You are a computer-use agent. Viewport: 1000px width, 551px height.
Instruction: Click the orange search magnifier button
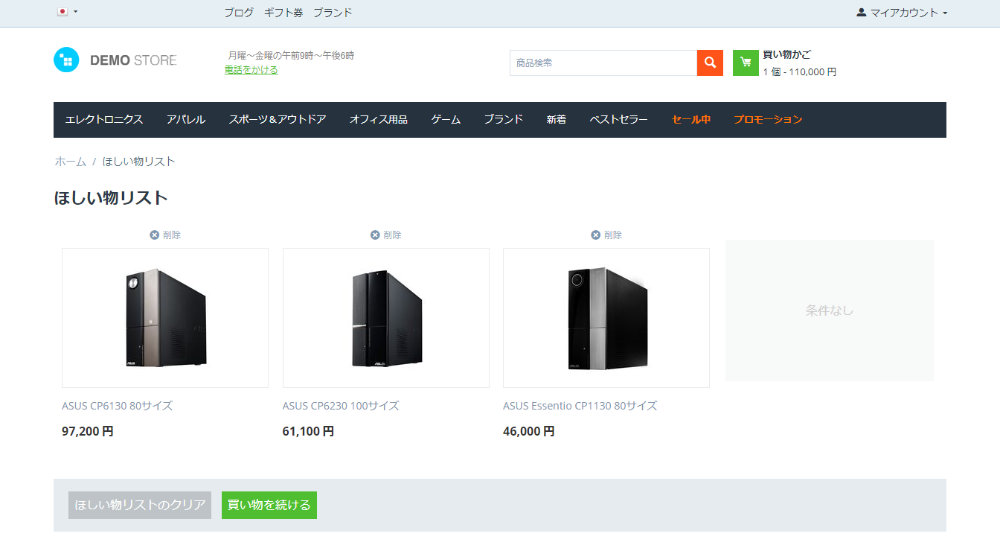pos(710,63)
